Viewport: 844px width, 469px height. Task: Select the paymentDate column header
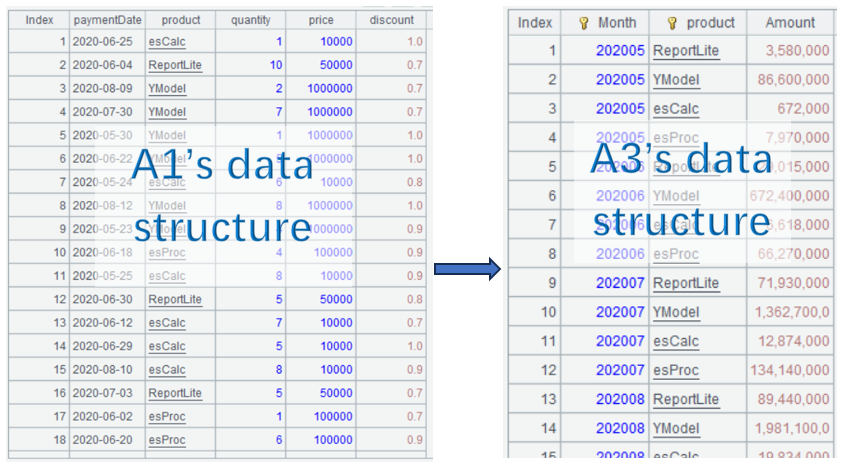pos(107,20)
